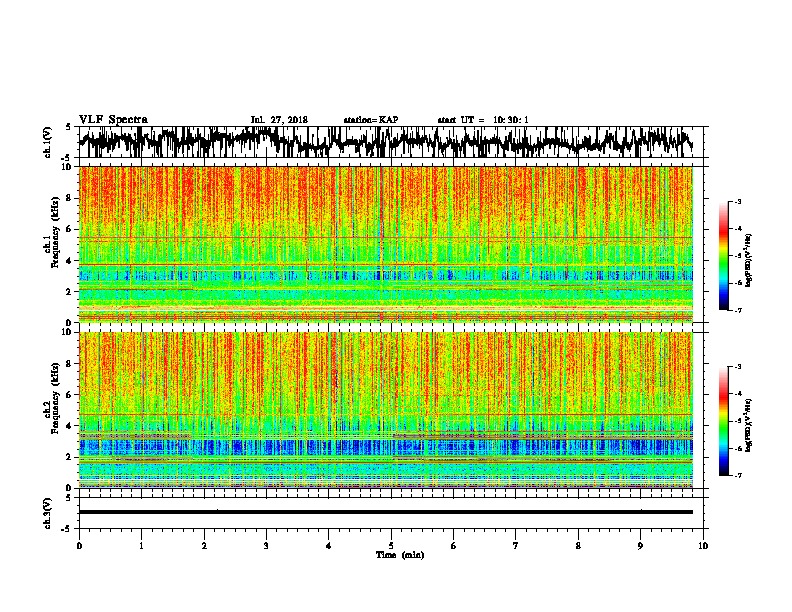Click the "Time (min)" x-axis label
The height and width of the screenshot is (612, 792).
tap(400, 555)
